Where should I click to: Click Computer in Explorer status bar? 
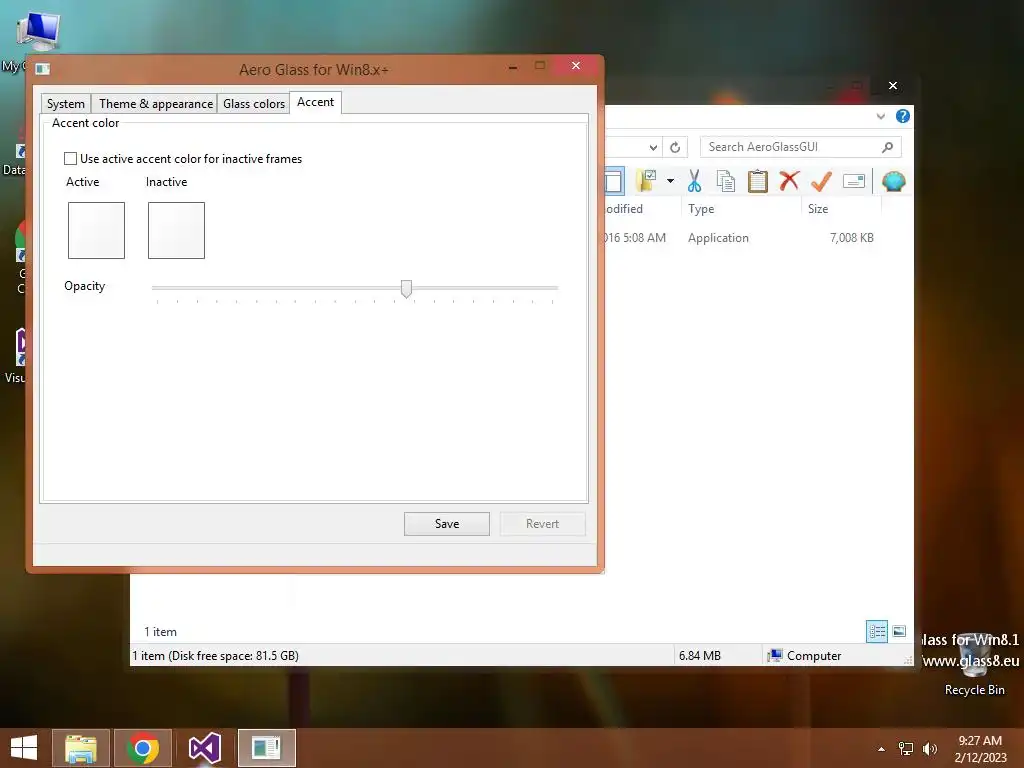pos(805,656)
